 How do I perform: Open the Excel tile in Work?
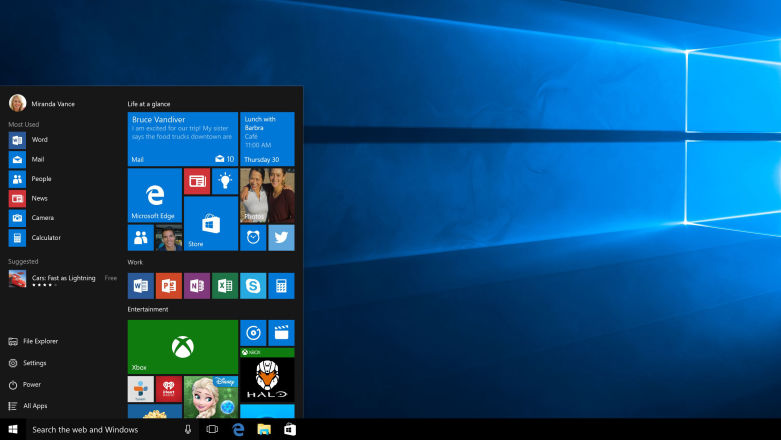point(225,286)
